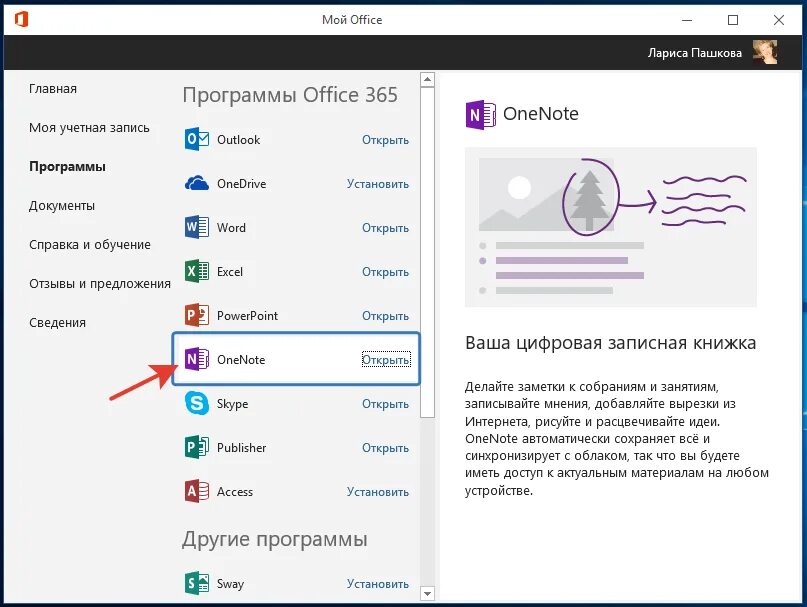The width and height of the screenshot is (807, 607).
Task: Select the Программы menu item
Action: click(67, 166)
